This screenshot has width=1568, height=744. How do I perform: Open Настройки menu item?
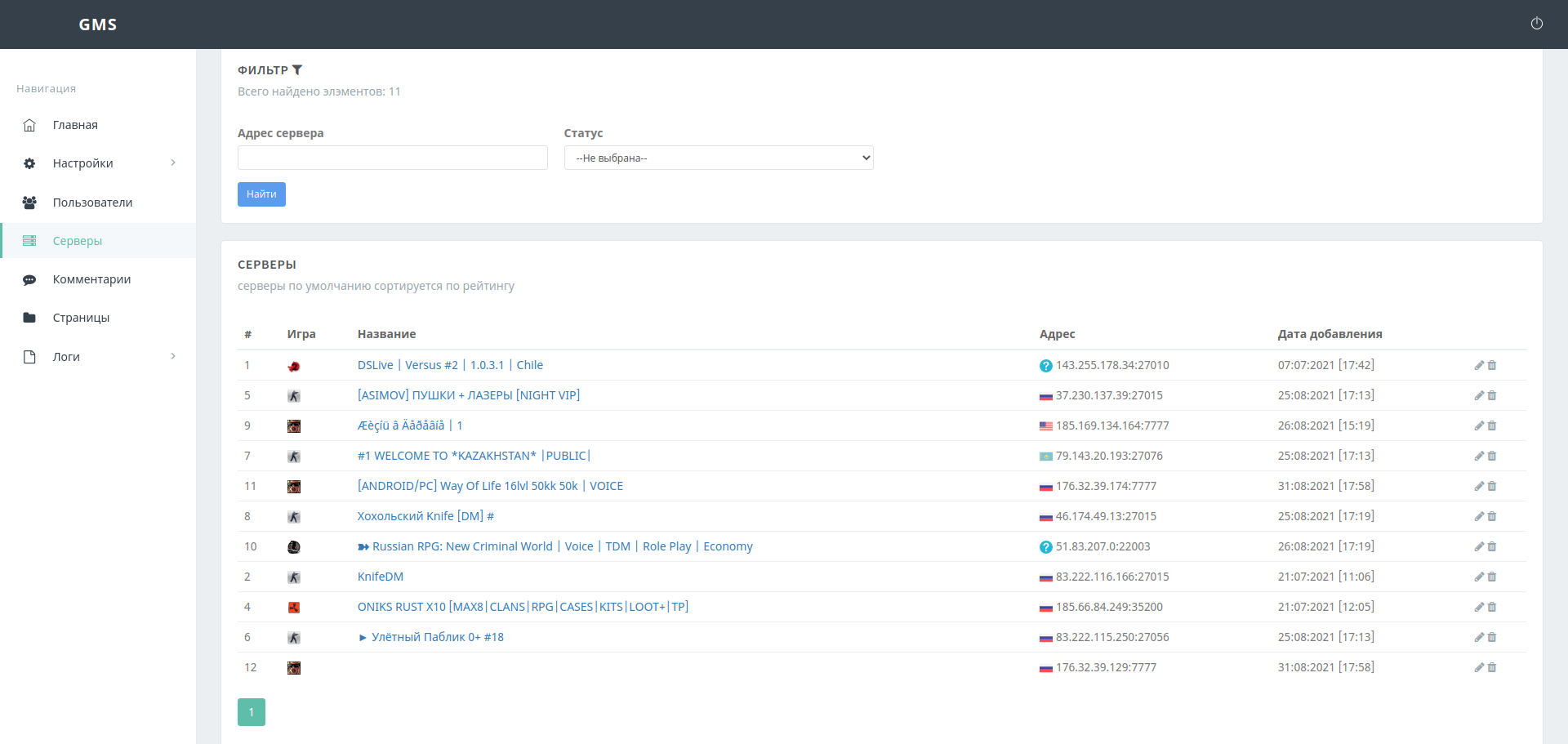83,163
